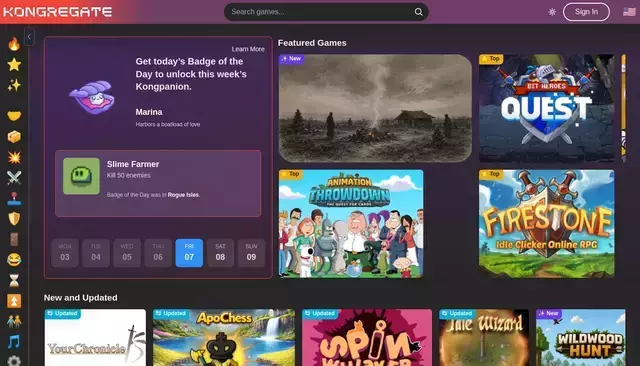Viewport: 640px width, 366px height.
Task: Open the gear sidebar icon
Action: tap(14, 361)
